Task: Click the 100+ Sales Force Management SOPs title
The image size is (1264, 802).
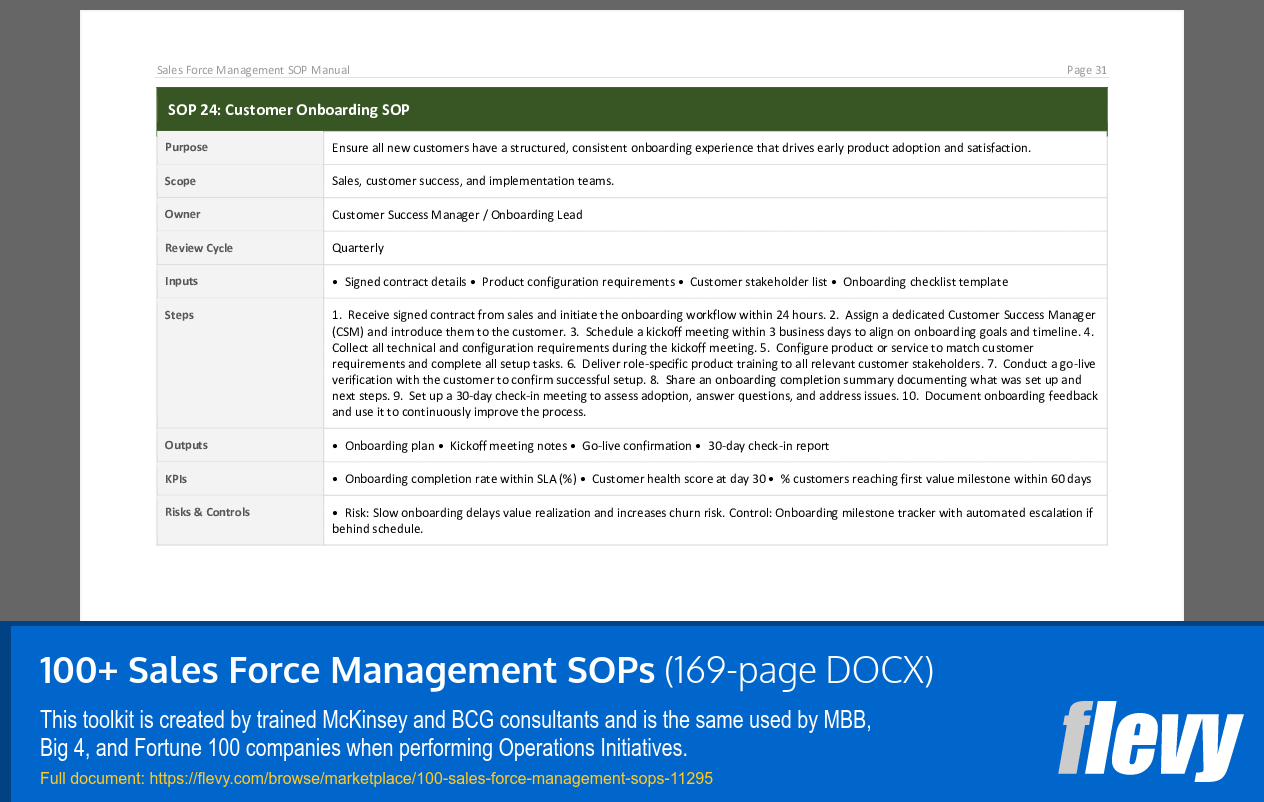Action: [345, 670]
